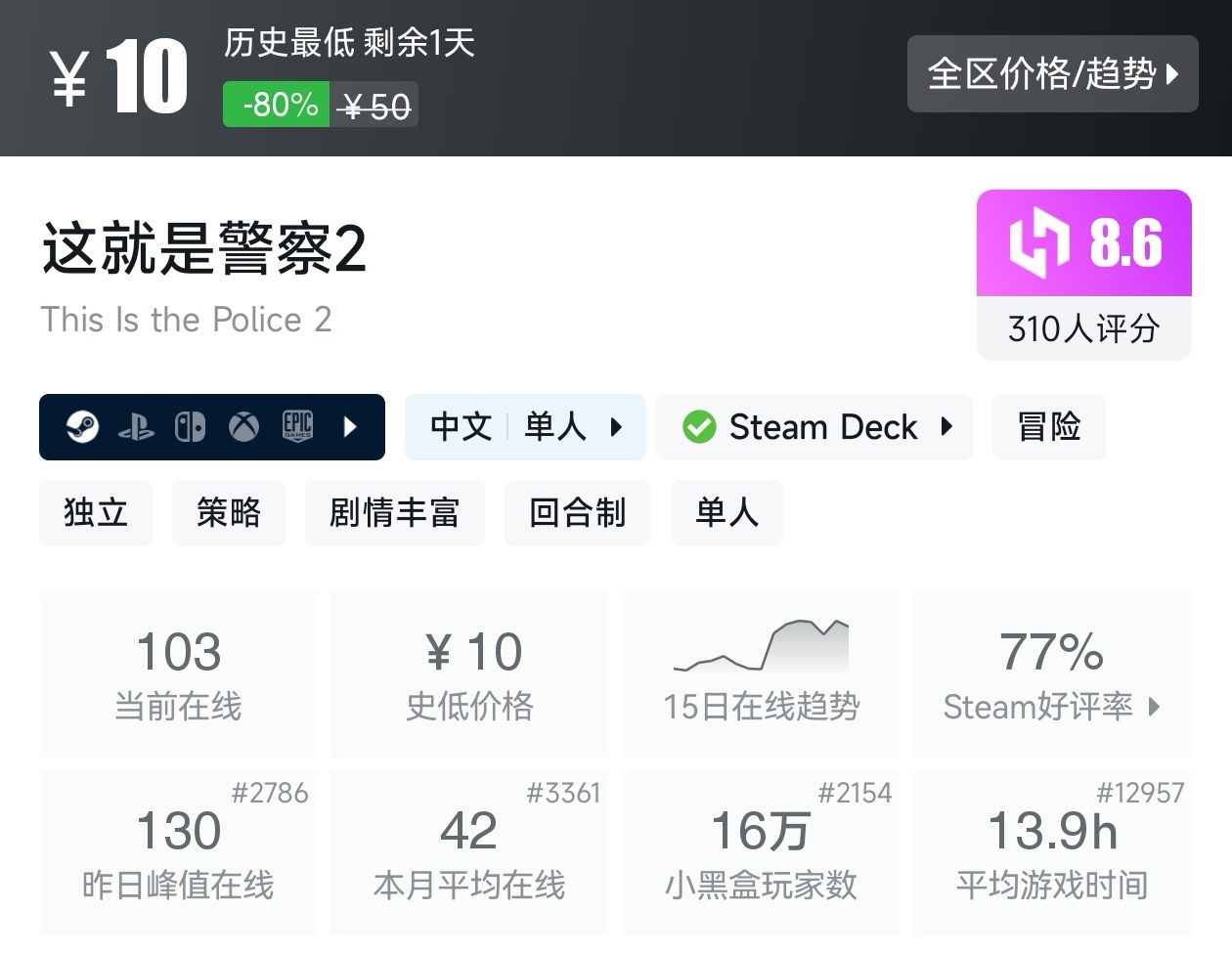
Task: Click the Steam platform icon
Action: tap(82, 427)
